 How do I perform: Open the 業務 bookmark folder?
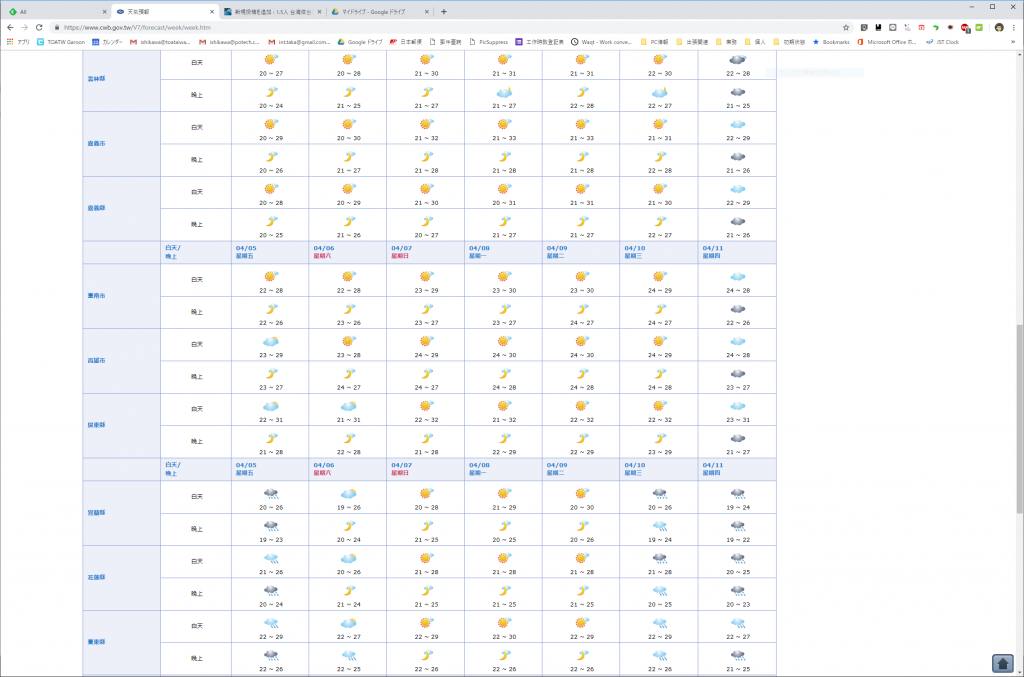click(x=726, y=42)
